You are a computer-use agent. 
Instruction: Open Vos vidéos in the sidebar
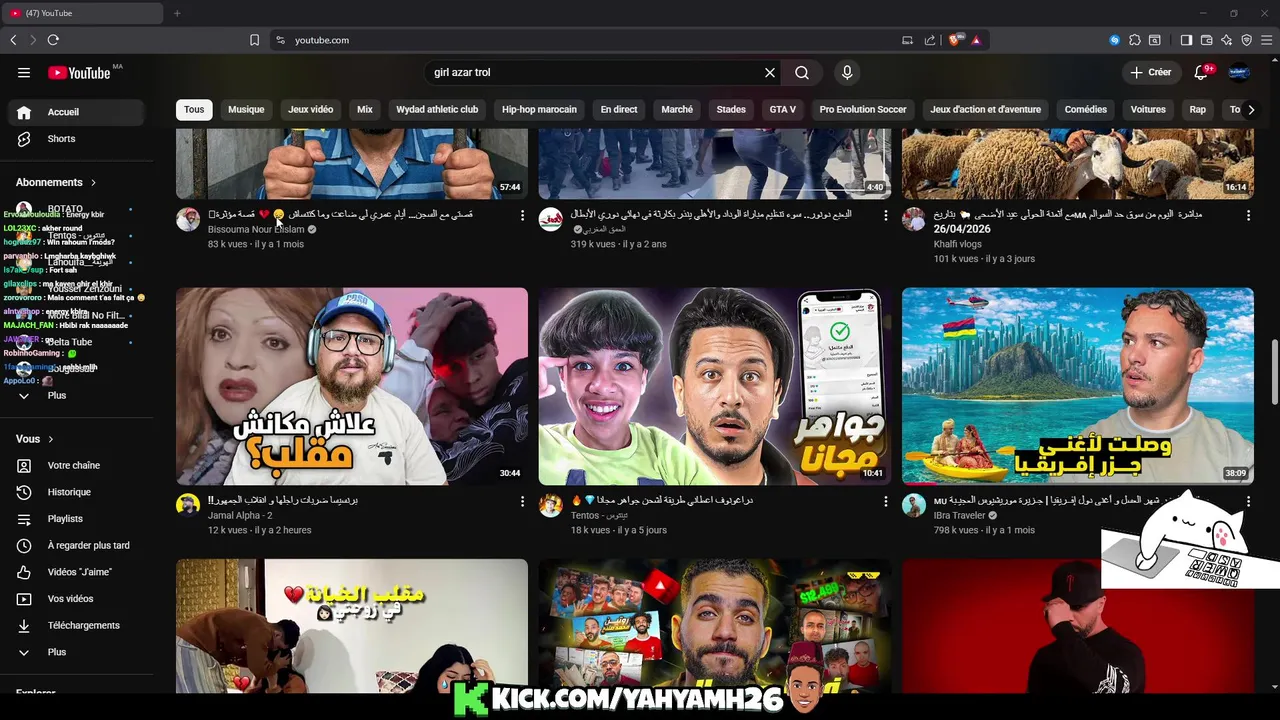click(x=77, y=599)
